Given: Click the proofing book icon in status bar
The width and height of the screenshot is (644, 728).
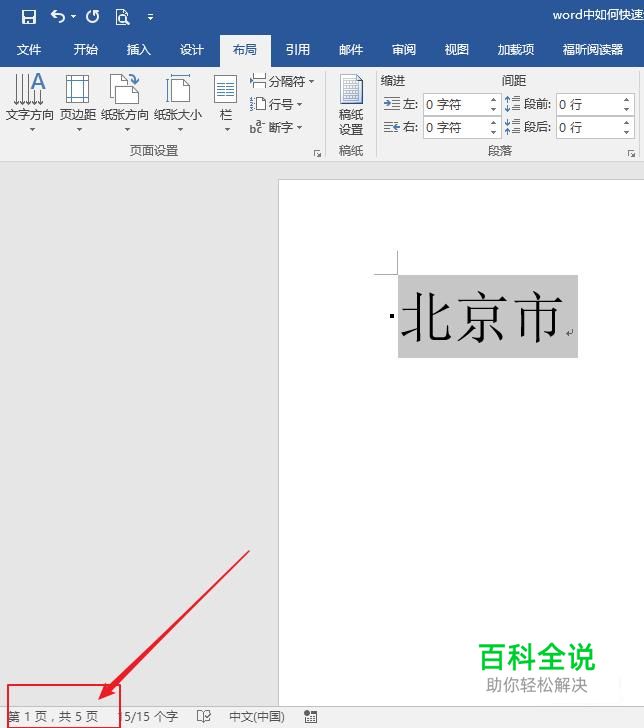Looking at the screenshot, I should (203, 716).
